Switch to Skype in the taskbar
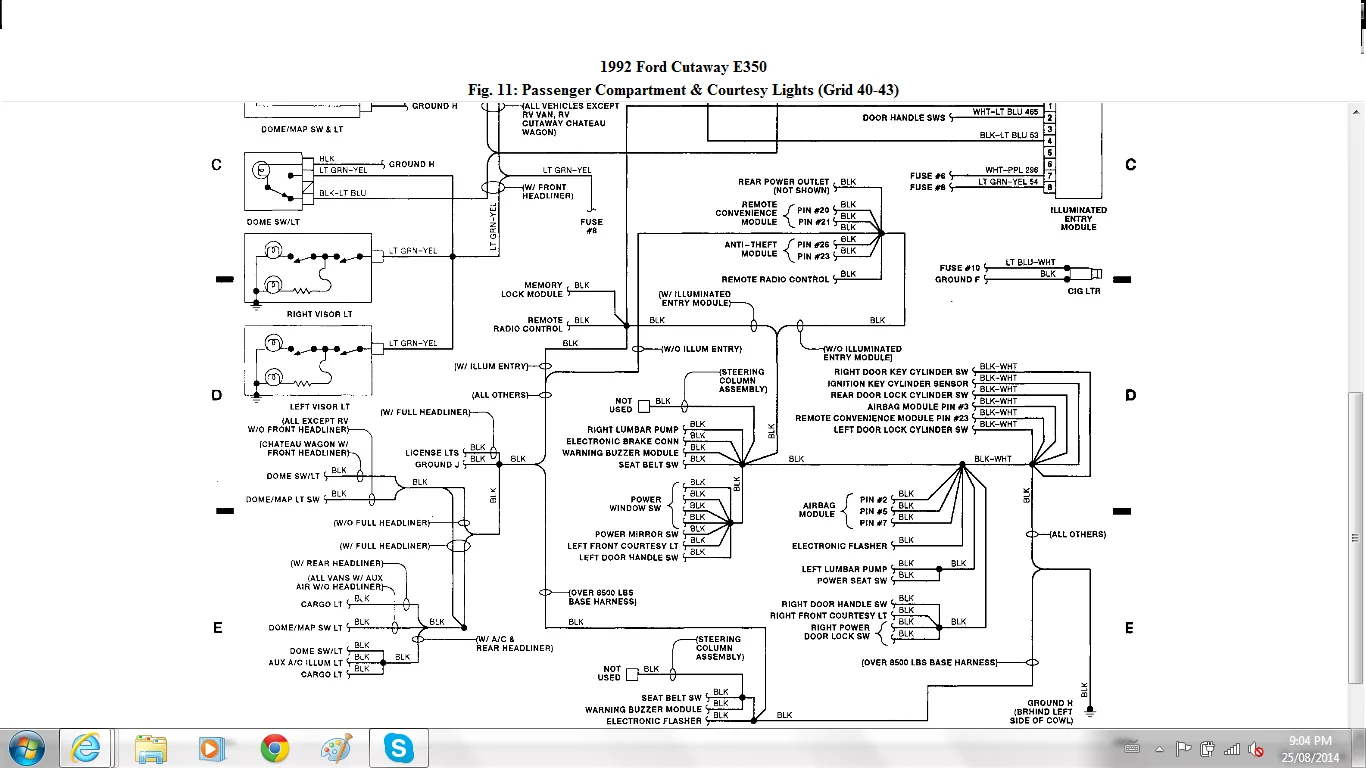This screenshot has height=768, width=1366. click(399, 748)
